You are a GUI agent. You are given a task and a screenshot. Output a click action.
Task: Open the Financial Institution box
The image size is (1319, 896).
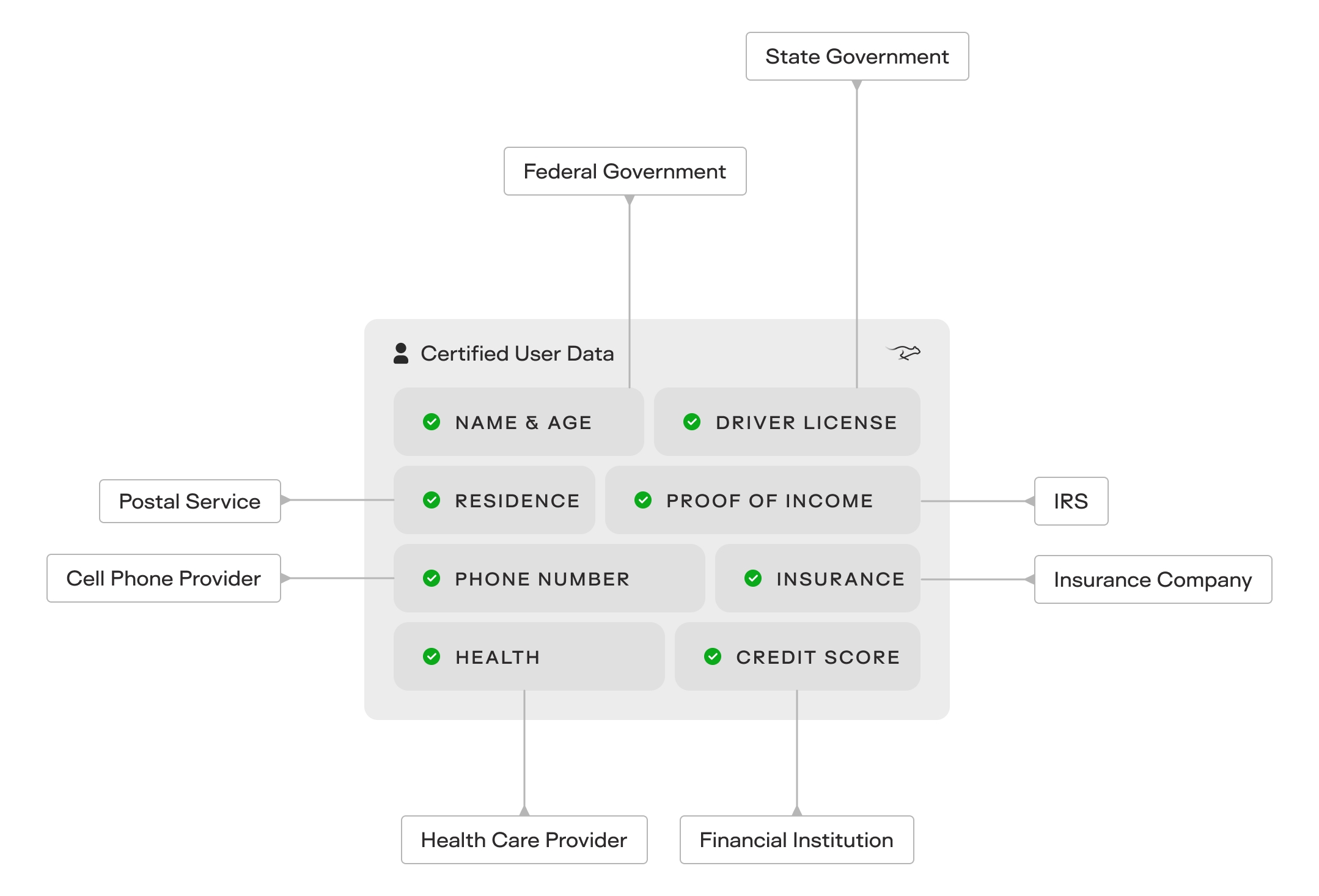796,840
